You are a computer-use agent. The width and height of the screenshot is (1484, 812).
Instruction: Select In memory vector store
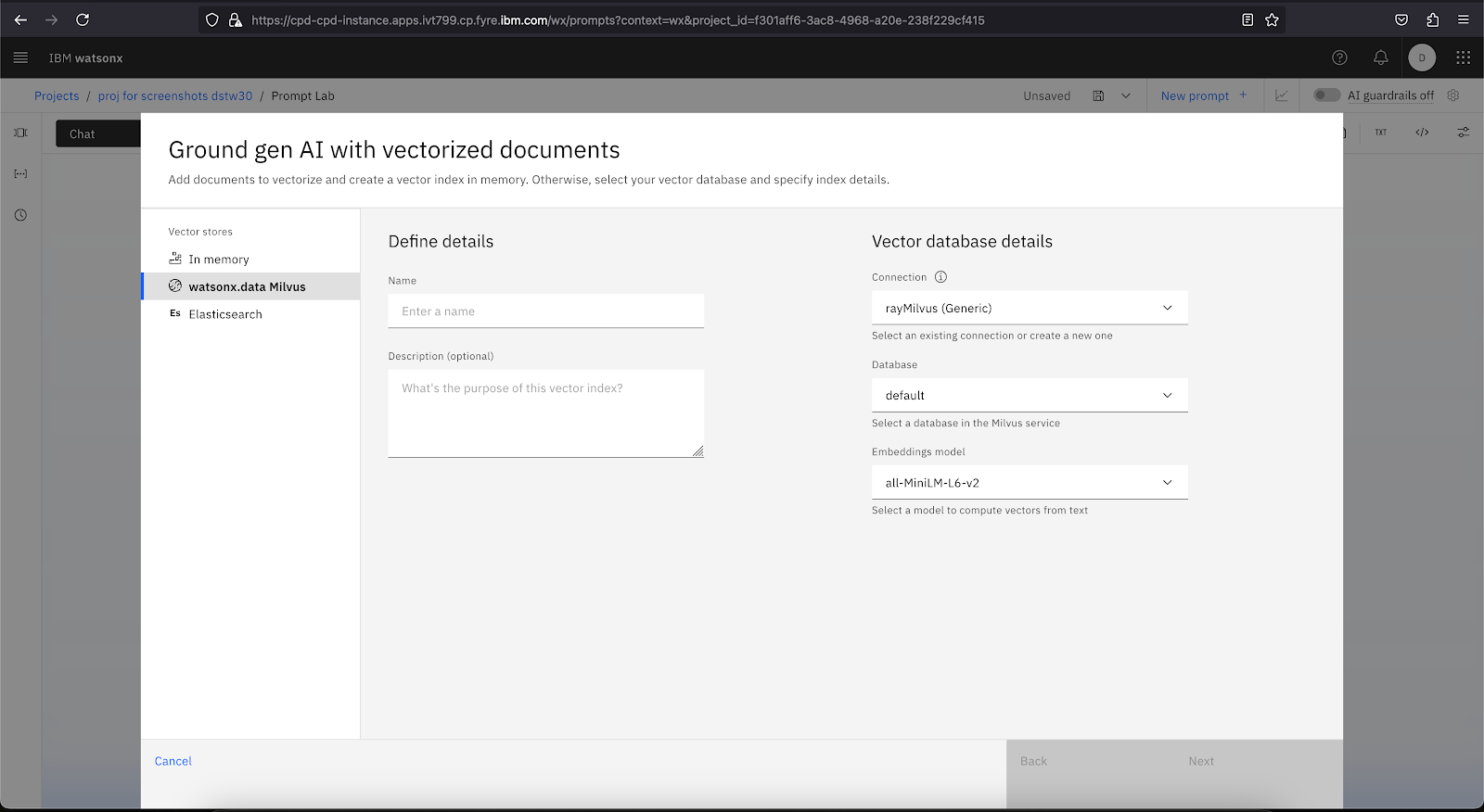coord(250,259)
